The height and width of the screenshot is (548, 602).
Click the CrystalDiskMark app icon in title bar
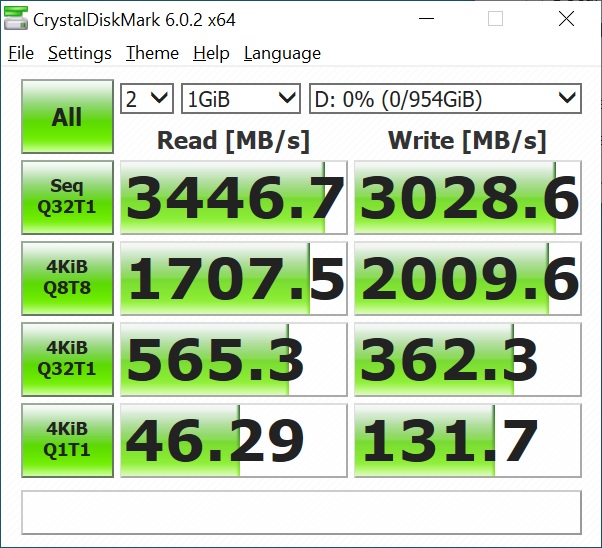(16, 18)
